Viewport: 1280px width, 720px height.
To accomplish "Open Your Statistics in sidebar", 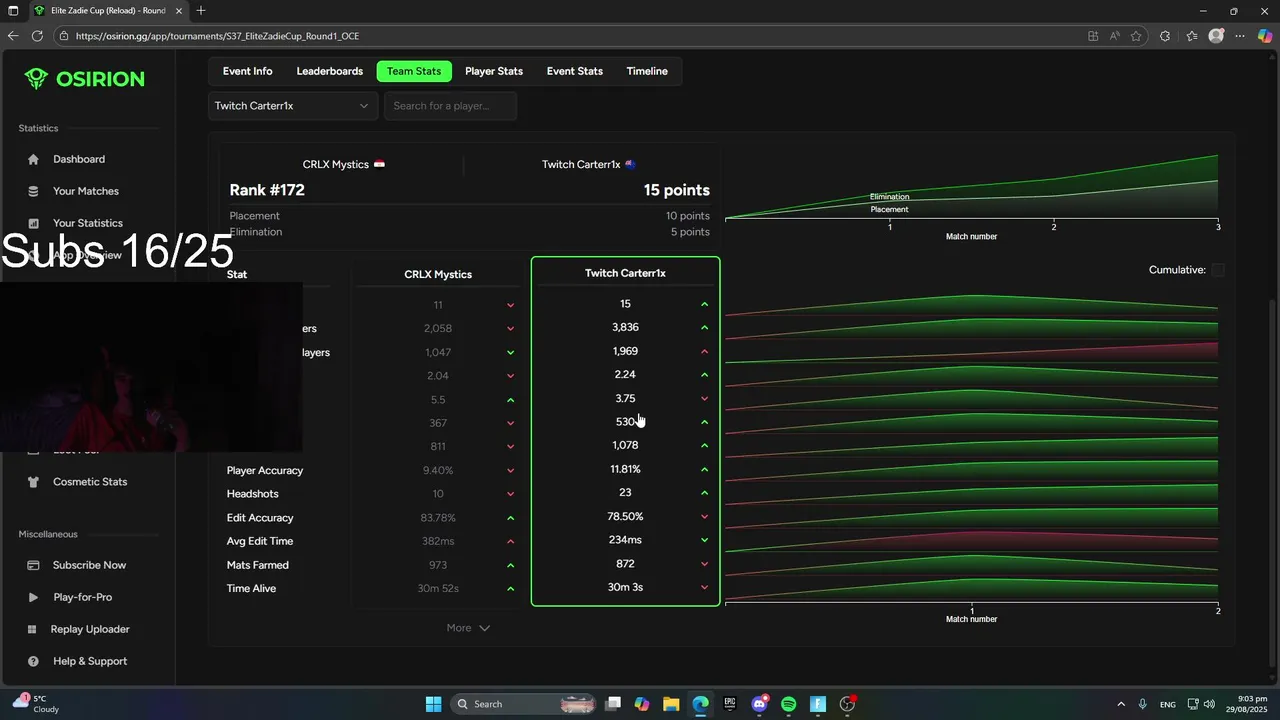I will [x=88, y=223].
